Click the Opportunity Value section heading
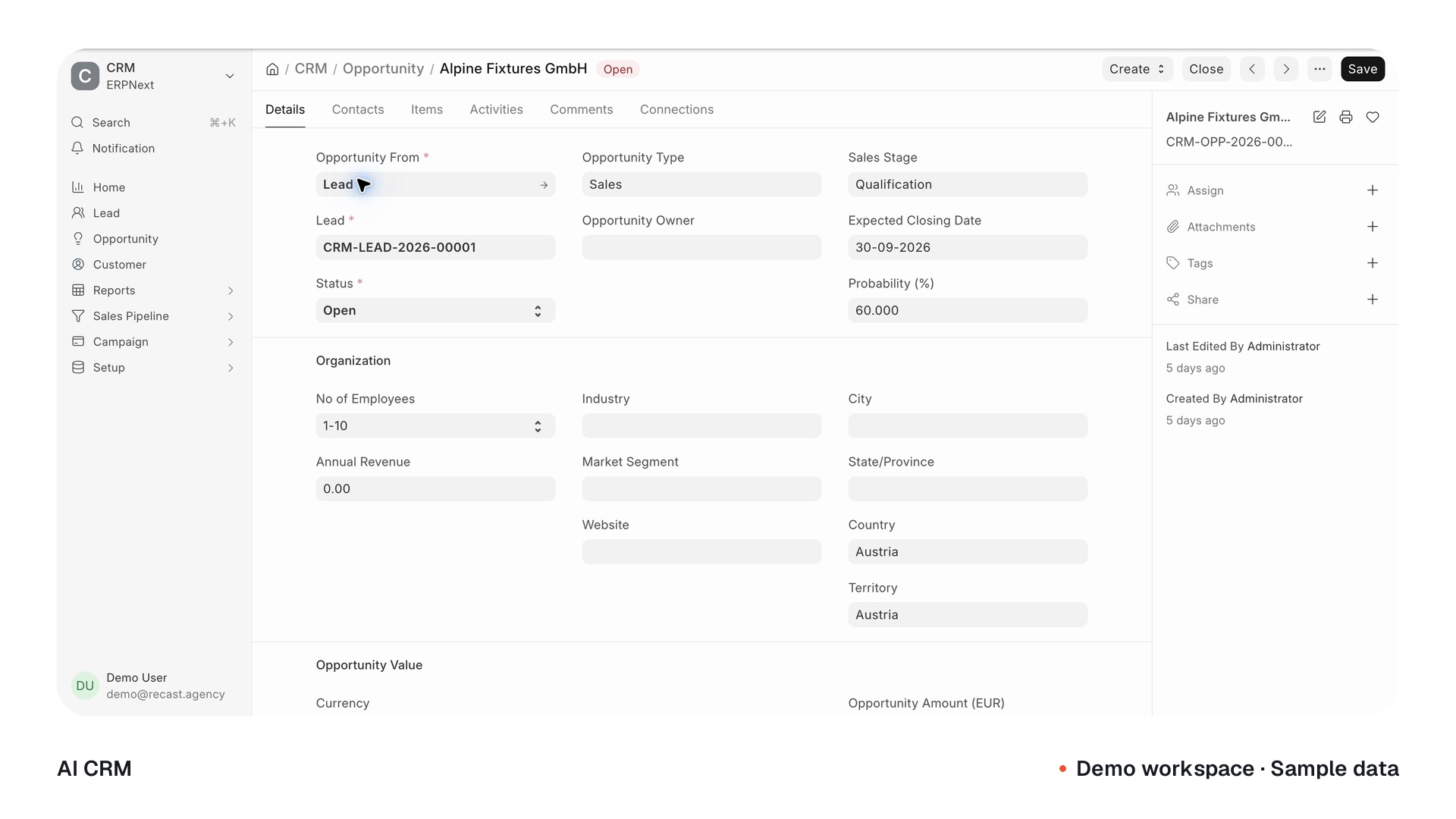The height and width of the screenshot is (819, 1456). 369,664
